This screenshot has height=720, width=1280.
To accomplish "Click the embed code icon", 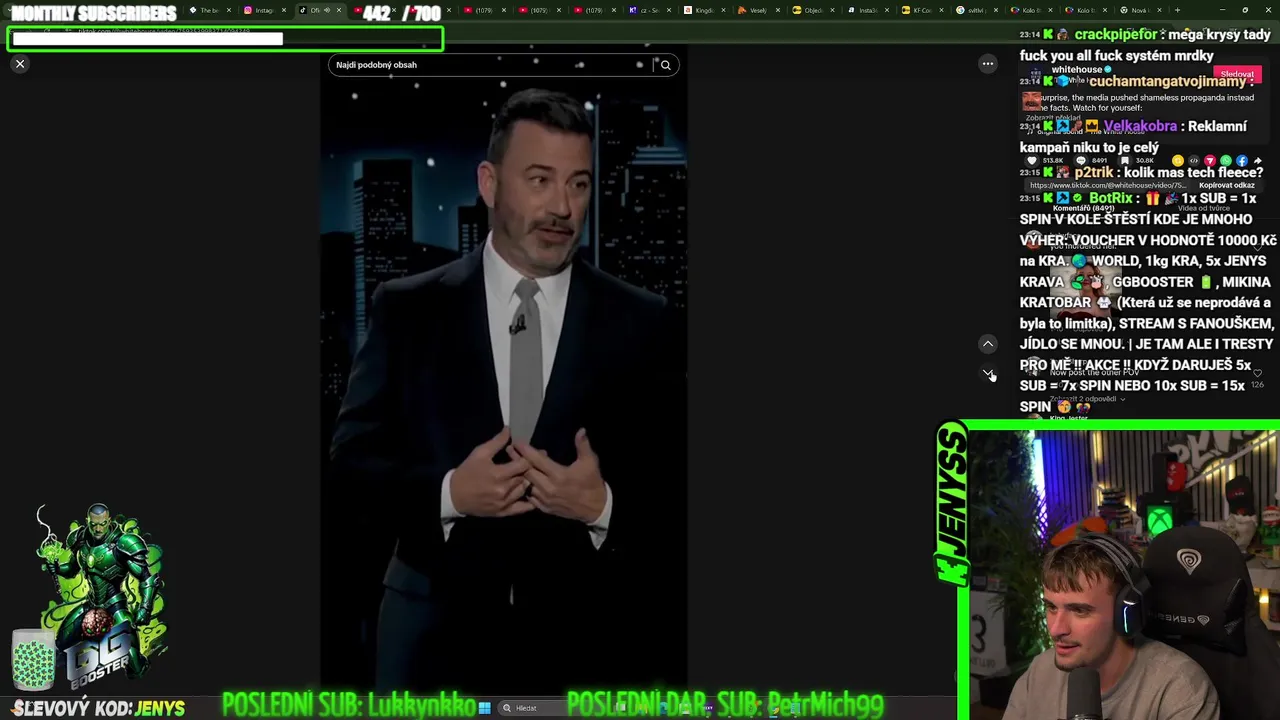I will pyautogui.click(x=1194, y=161).
